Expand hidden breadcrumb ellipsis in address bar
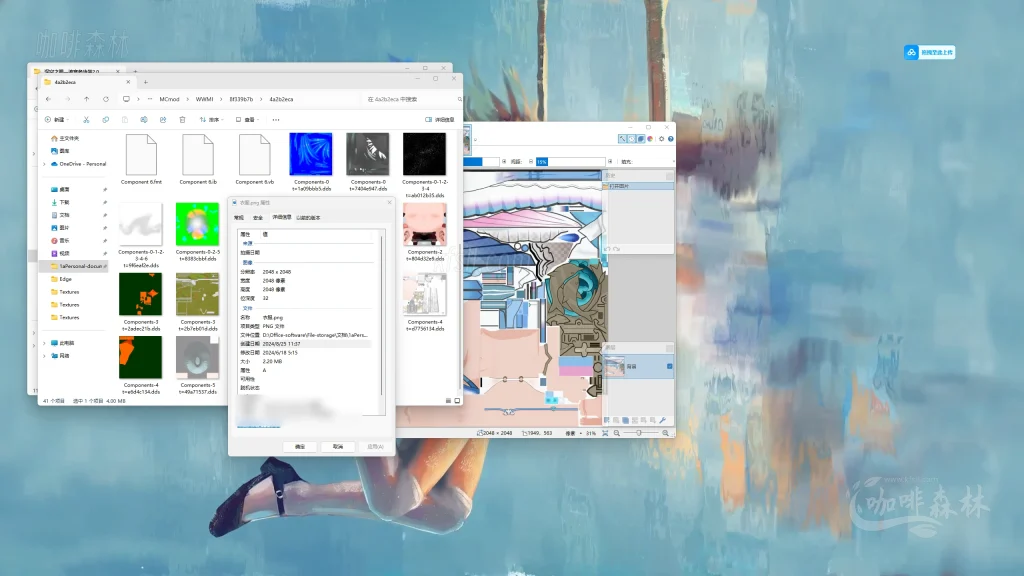This screenshot has width=1024, height=576. pyautogui.click(x=150, y=99)
